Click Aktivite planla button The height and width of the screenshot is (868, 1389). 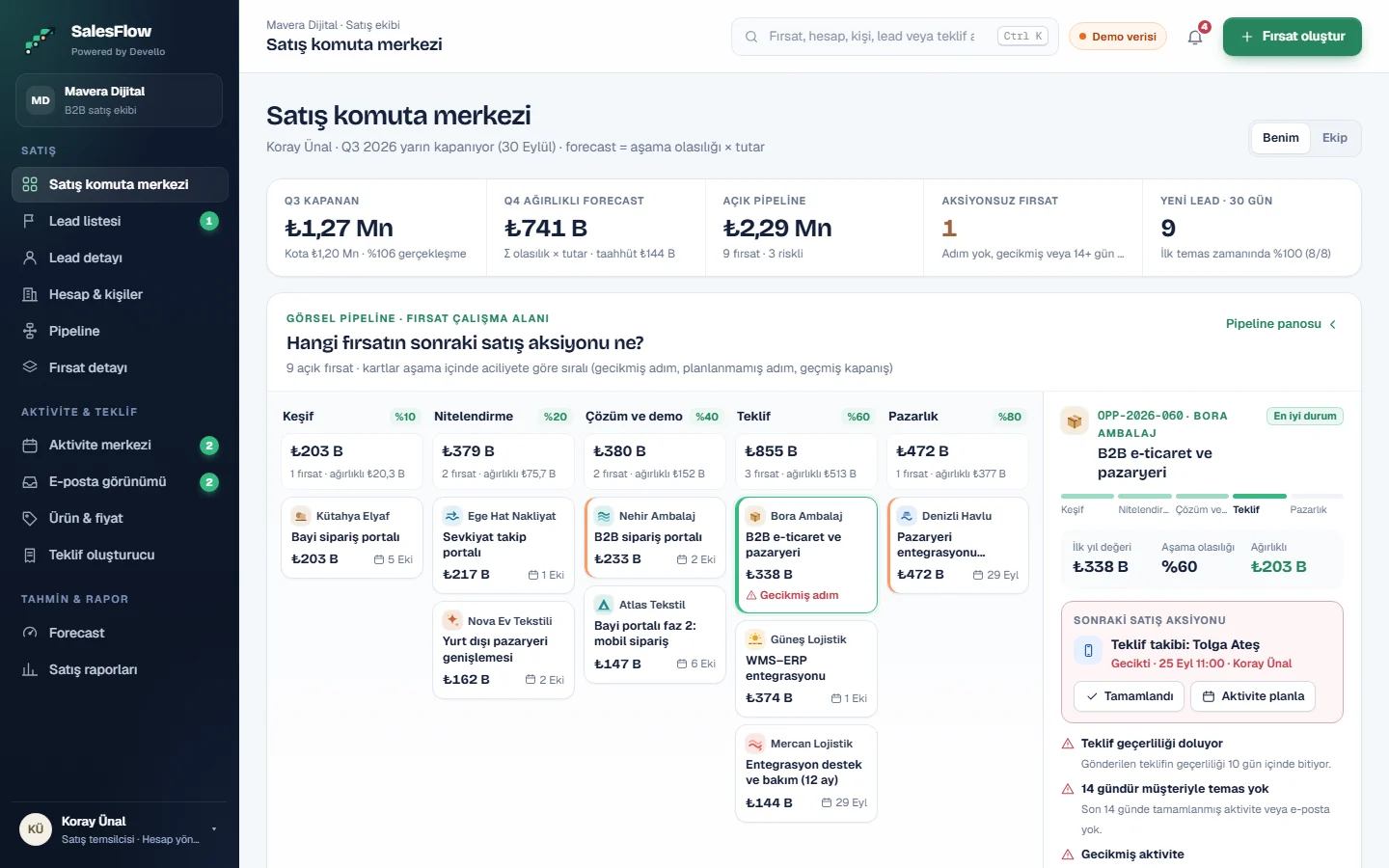click(1253, 696)
